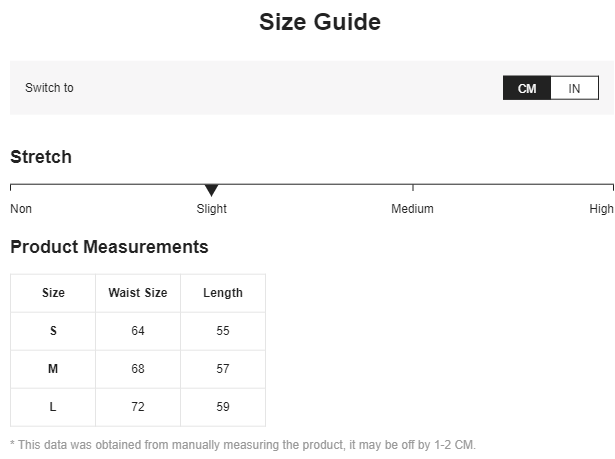615x459 pixels.
Task: Select the L size row label
Action: coord(53,407)
